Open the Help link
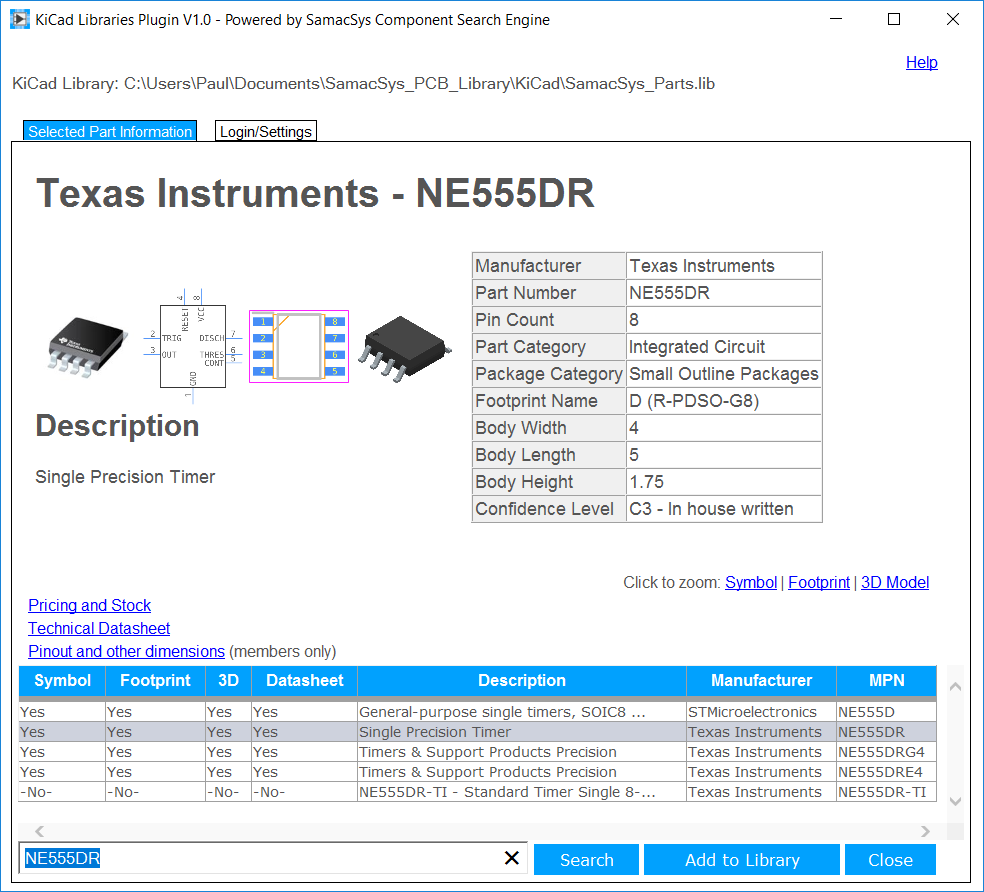This screenshot has height=892, width=984. tap(921, 62)
